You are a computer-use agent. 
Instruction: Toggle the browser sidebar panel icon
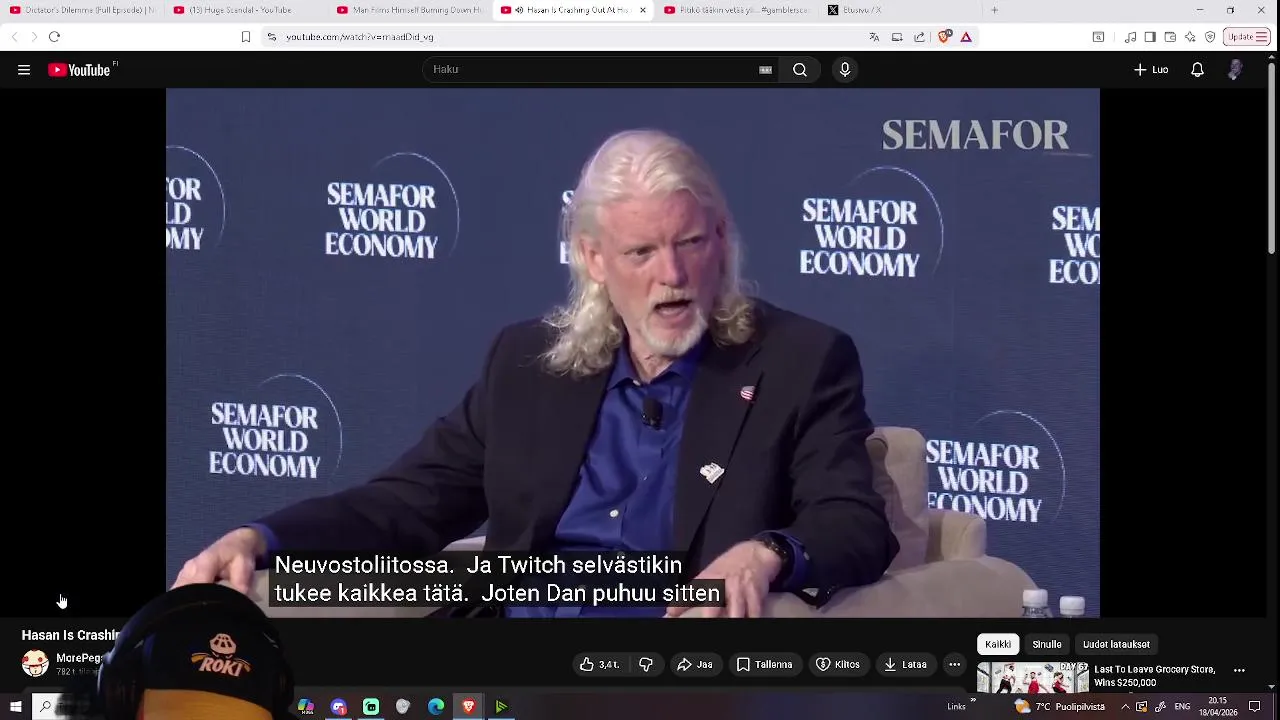pos(1150,37)
